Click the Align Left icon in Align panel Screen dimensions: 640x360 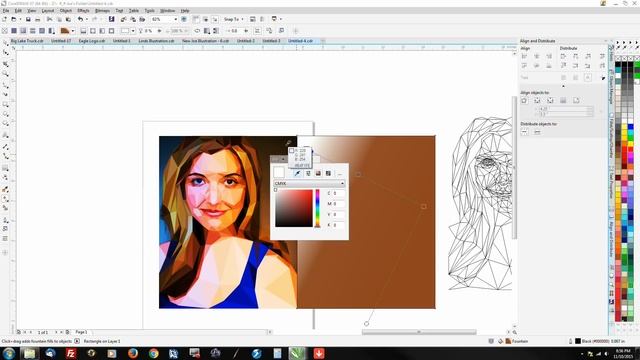point(524,56)
